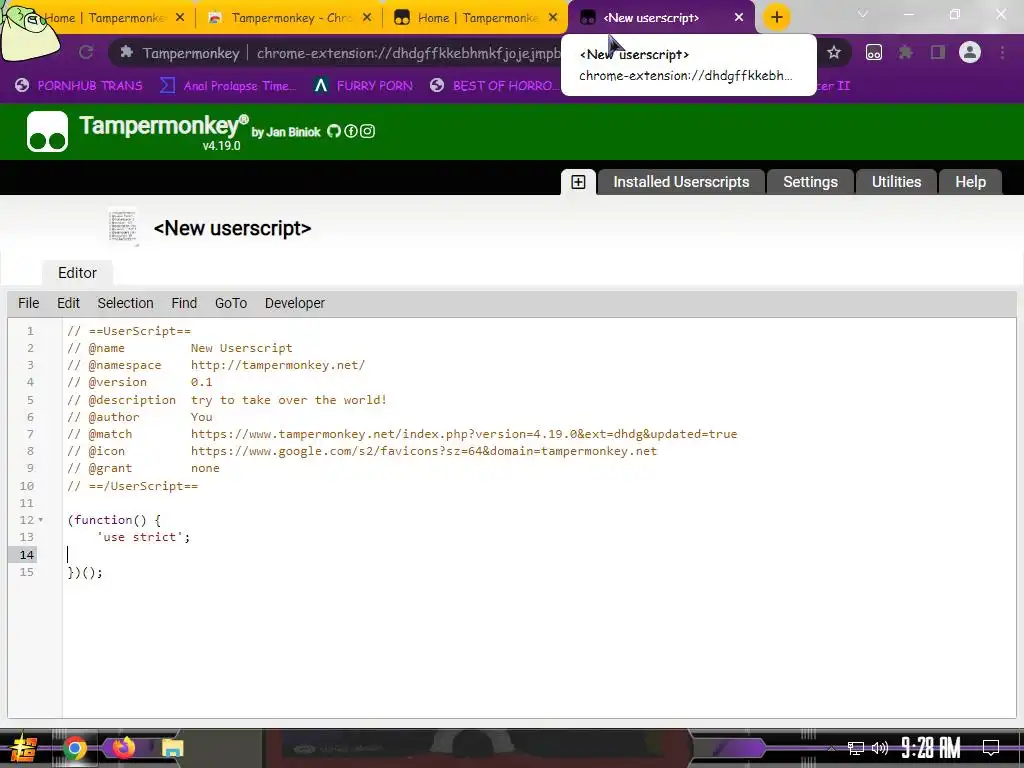Select the Editor tab
This screenshot has height=768, width=1024.
[x=77, y=273]
